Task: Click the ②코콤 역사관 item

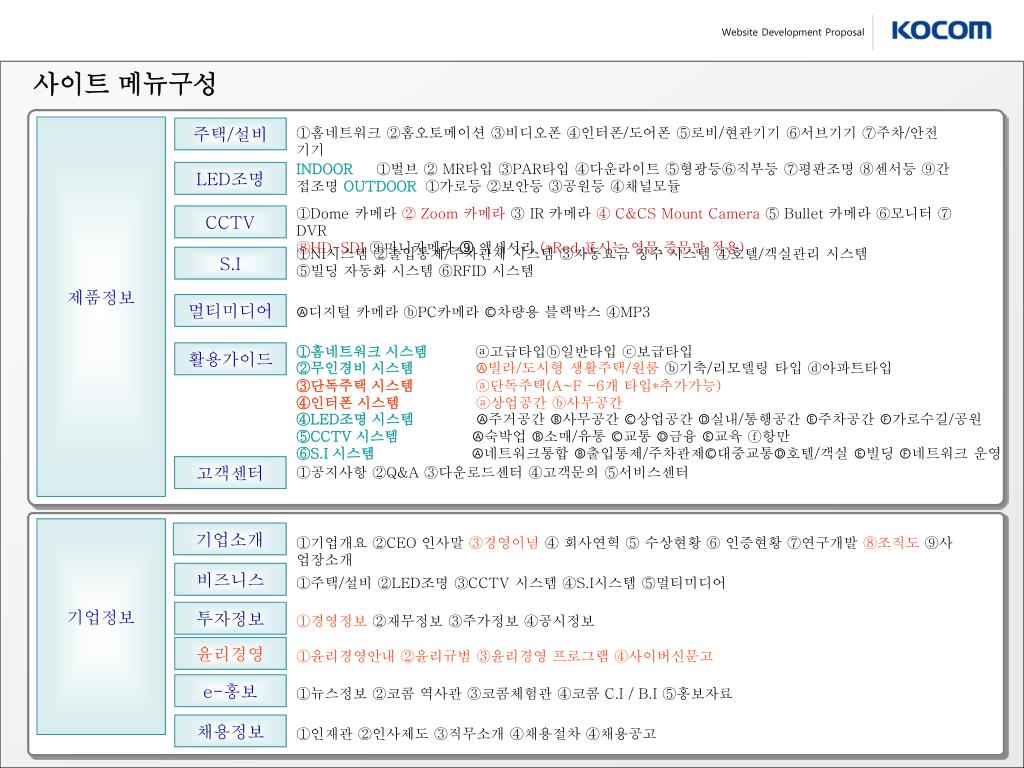Action: coord(417,694)
